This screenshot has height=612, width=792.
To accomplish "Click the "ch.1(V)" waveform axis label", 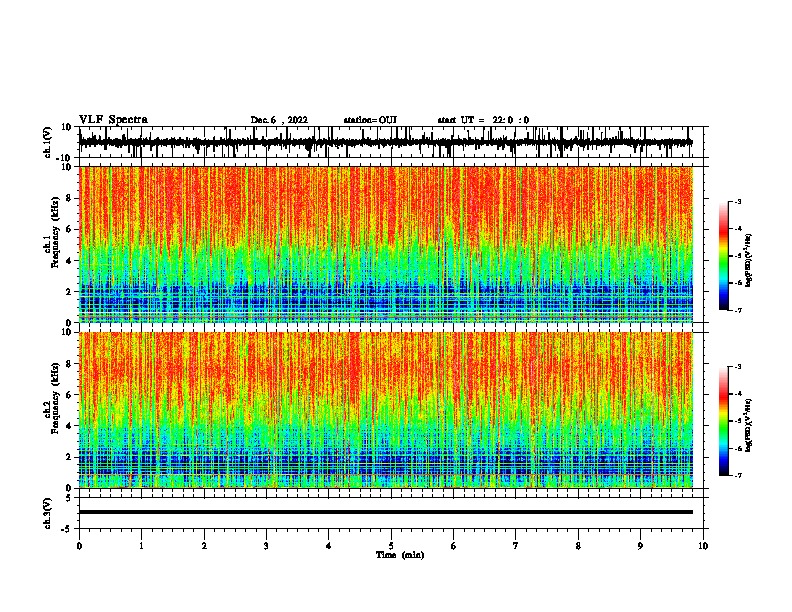I will (x=48, y=142).
